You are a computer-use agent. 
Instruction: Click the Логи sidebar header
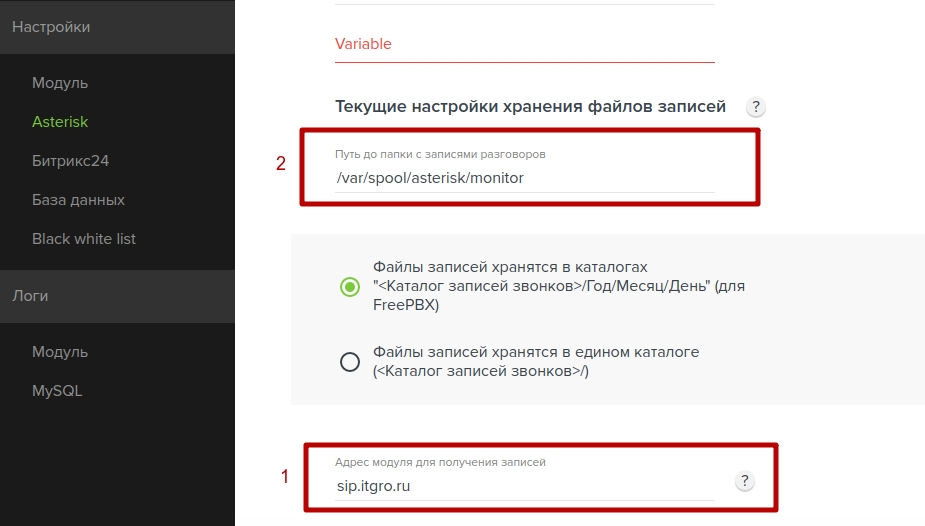(117, 296)
